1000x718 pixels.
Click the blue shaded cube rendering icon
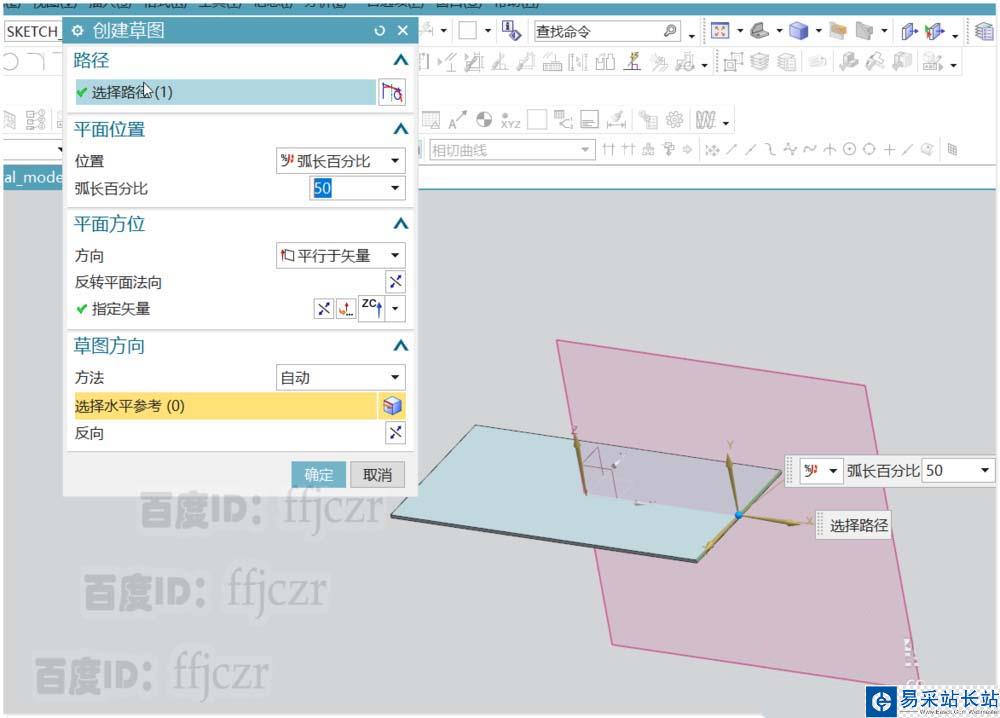798,31
